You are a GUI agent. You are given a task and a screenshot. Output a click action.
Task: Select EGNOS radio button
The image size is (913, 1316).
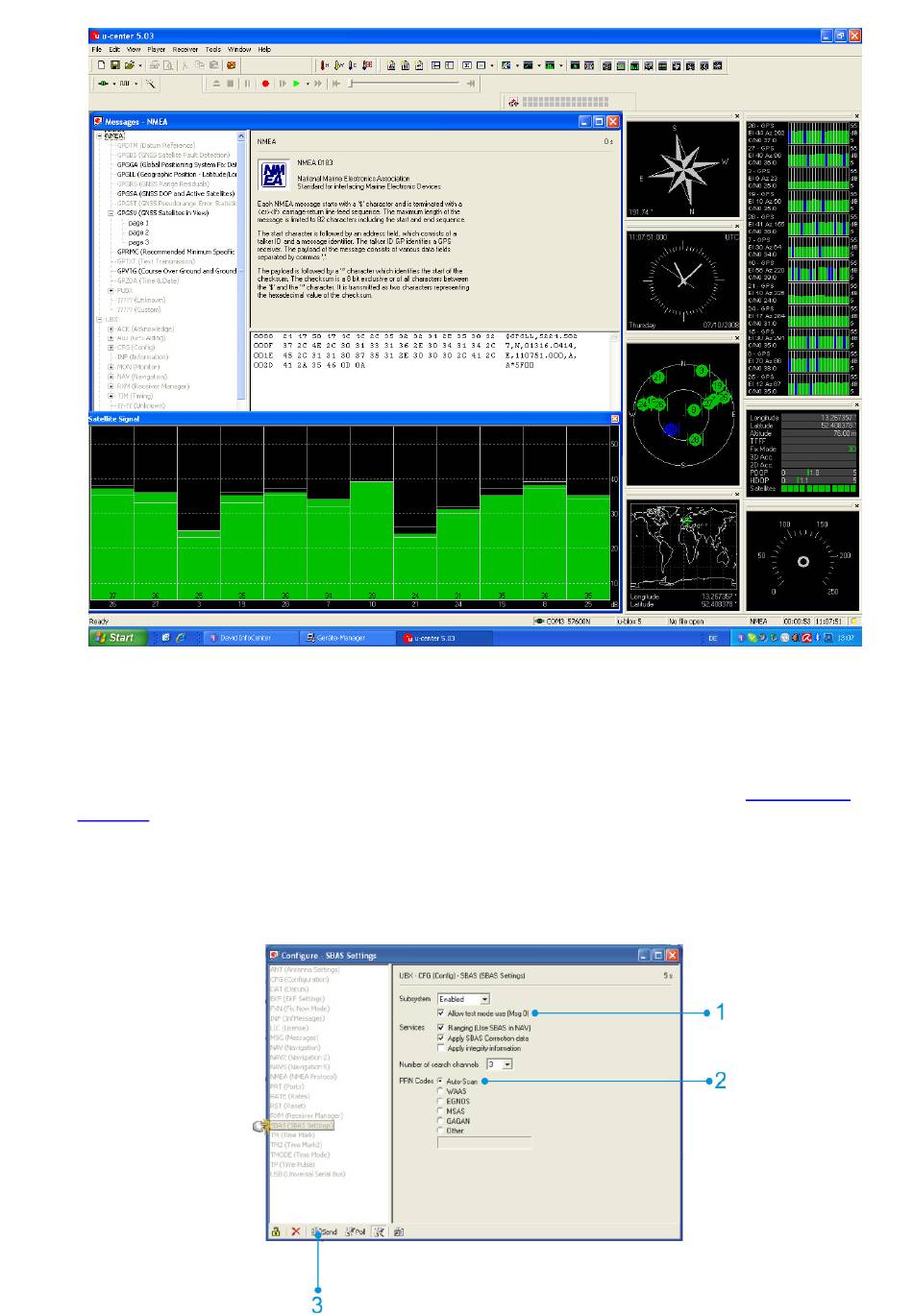click(441, 1102)
